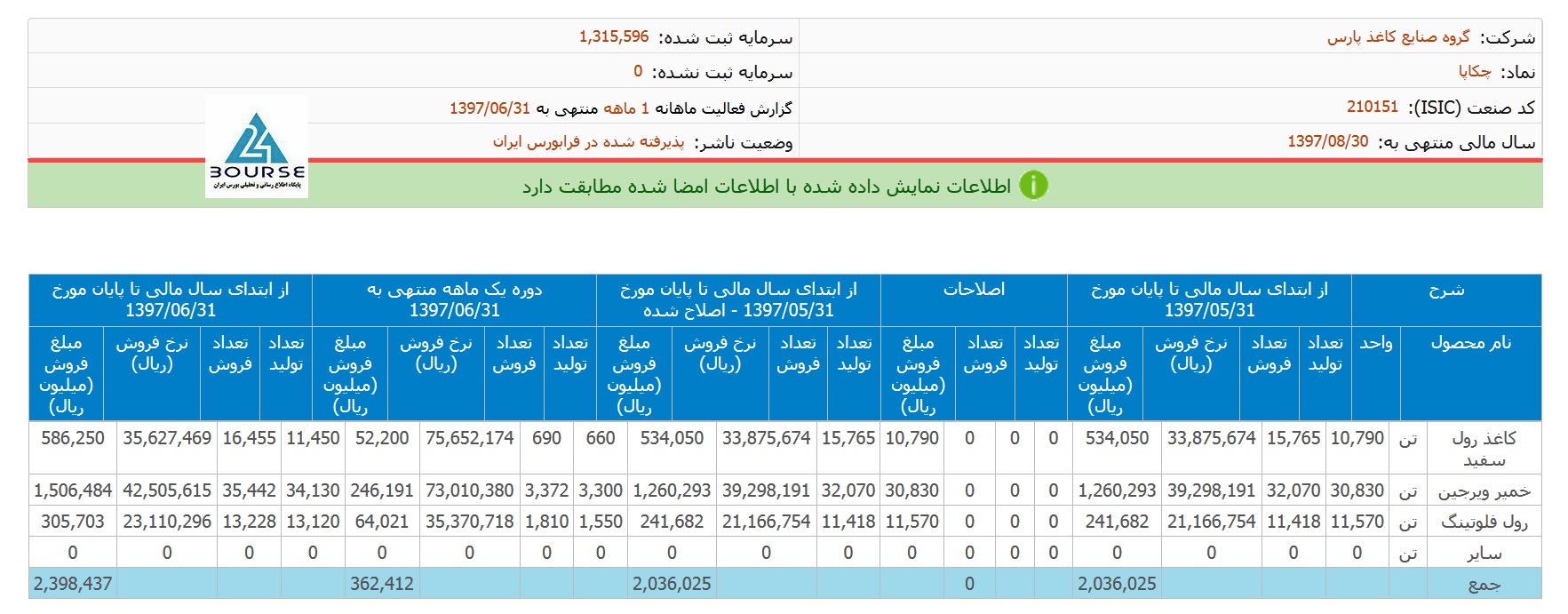Click the monthly total value 362,412
The width and height of the screenshot is (1568, 614).
click(382, 584)
